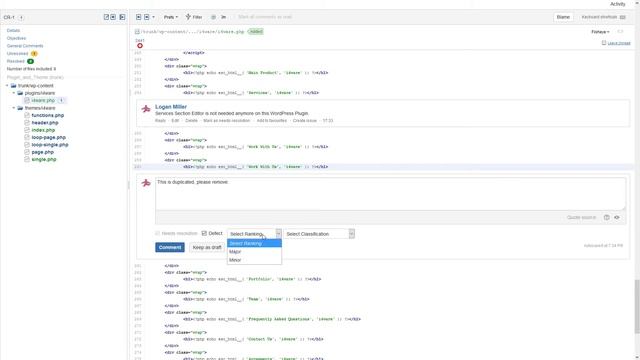Click the middle icon in sidebar header
The height and width of the screenshot is (360, 640).
click(x=113, y=17)
